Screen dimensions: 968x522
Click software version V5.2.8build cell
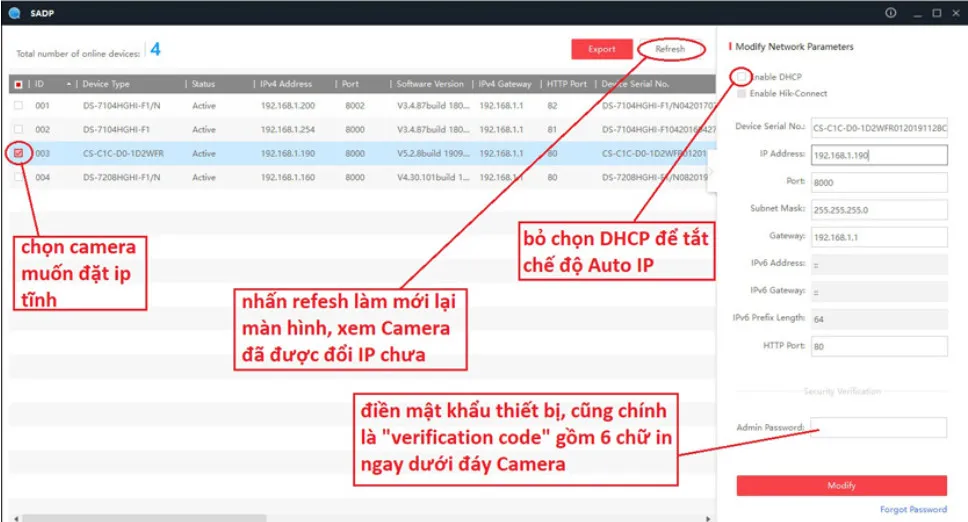433,153
